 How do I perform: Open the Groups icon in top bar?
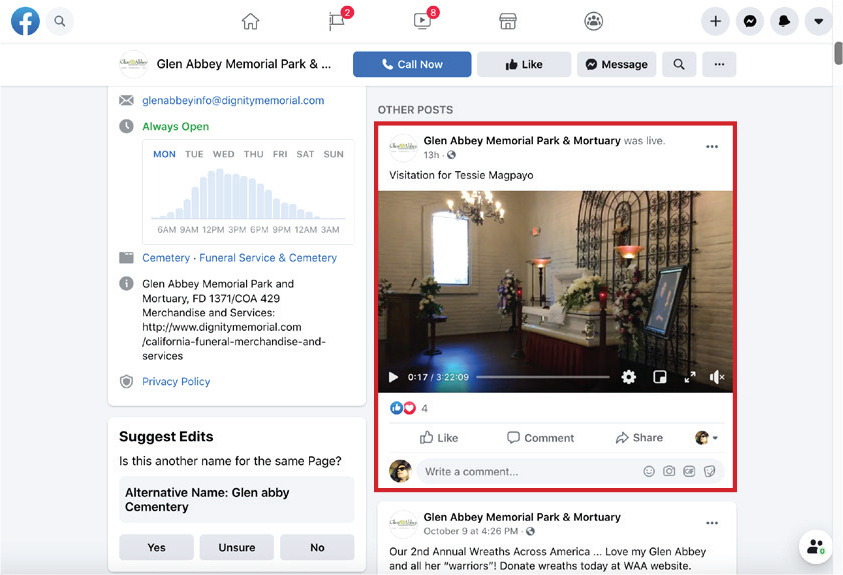594,21
